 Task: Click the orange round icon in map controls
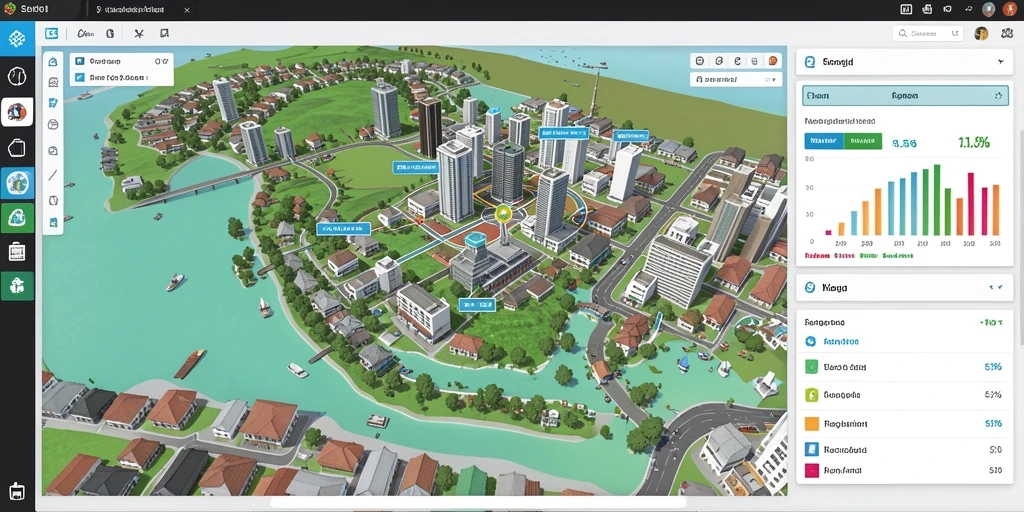click(773, 61)
